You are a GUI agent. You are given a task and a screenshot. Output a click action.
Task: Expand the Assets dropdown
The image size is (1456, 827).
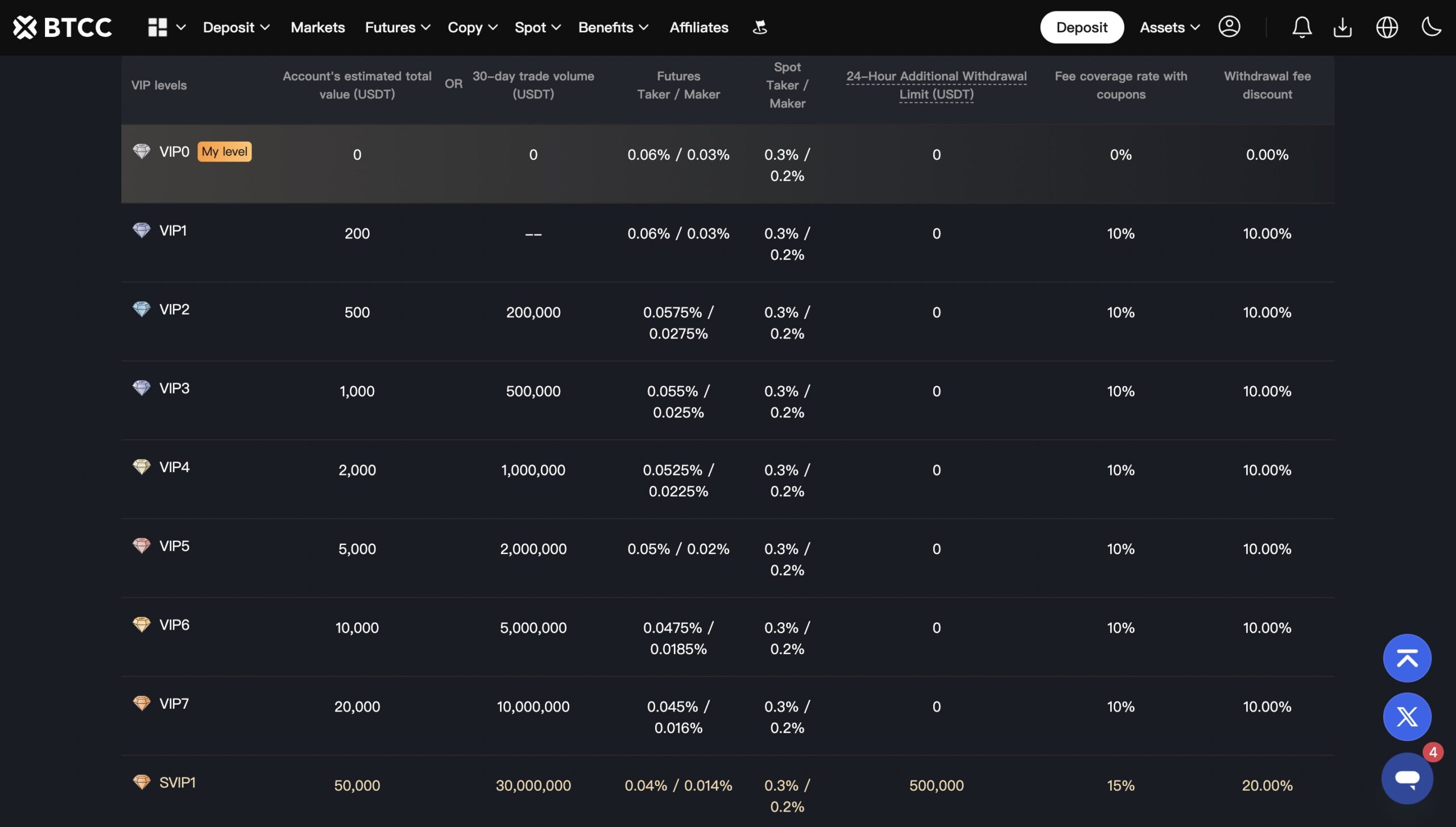1169,27
